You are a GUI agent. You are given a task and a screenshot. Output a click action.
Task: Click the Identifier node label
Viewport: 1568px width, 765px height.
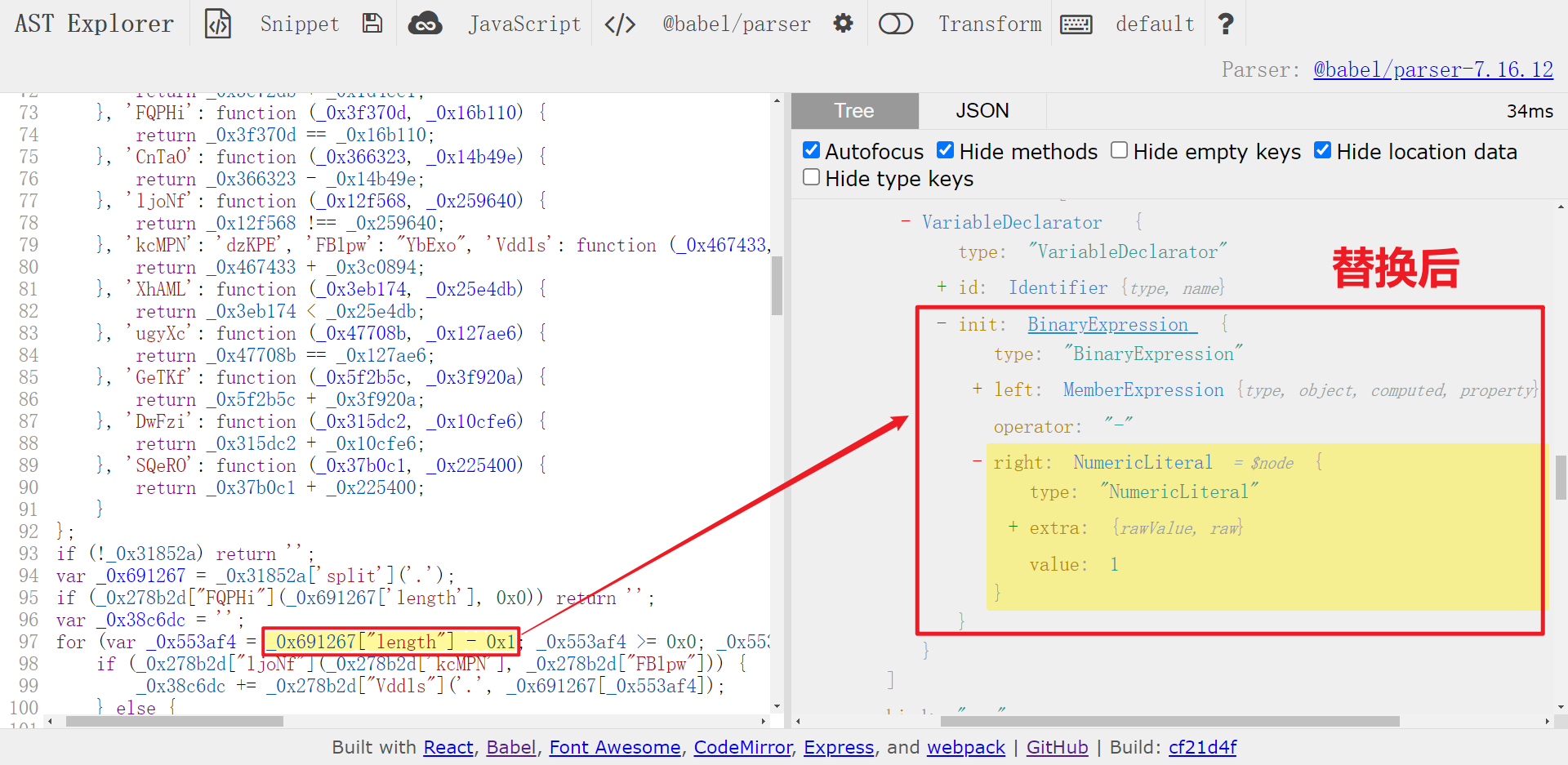click(1058, 287)
